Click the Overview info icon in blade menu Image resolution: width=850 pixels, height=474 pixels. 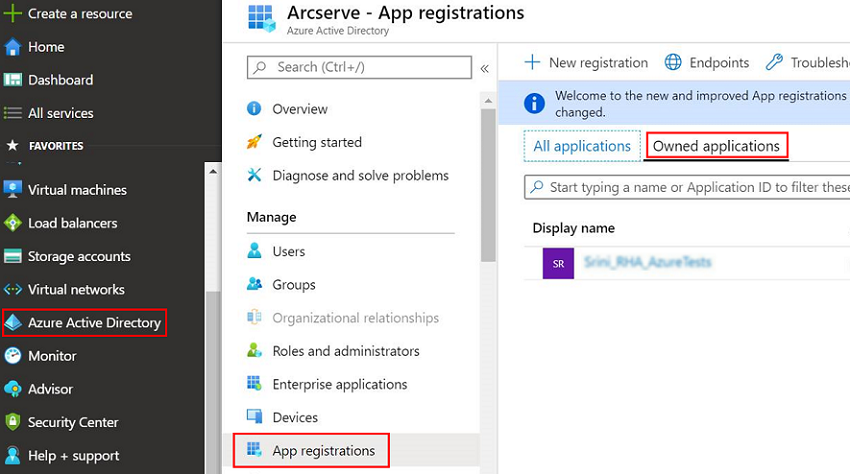254,108
